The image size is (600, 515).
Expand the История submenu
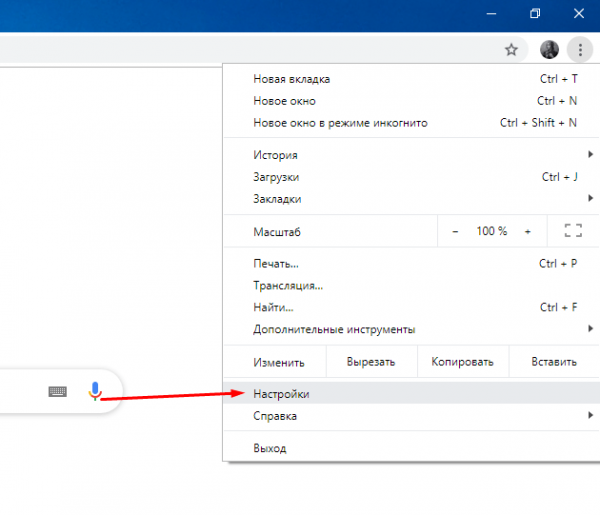[411, 155]
